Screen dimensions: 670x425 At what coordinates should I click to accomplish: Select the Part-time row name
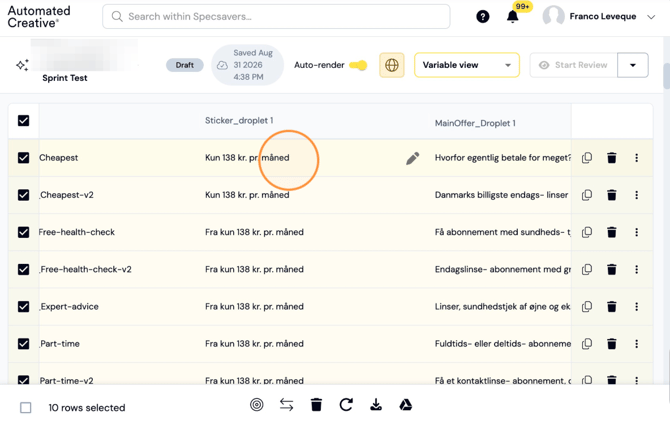coord(60,343)
